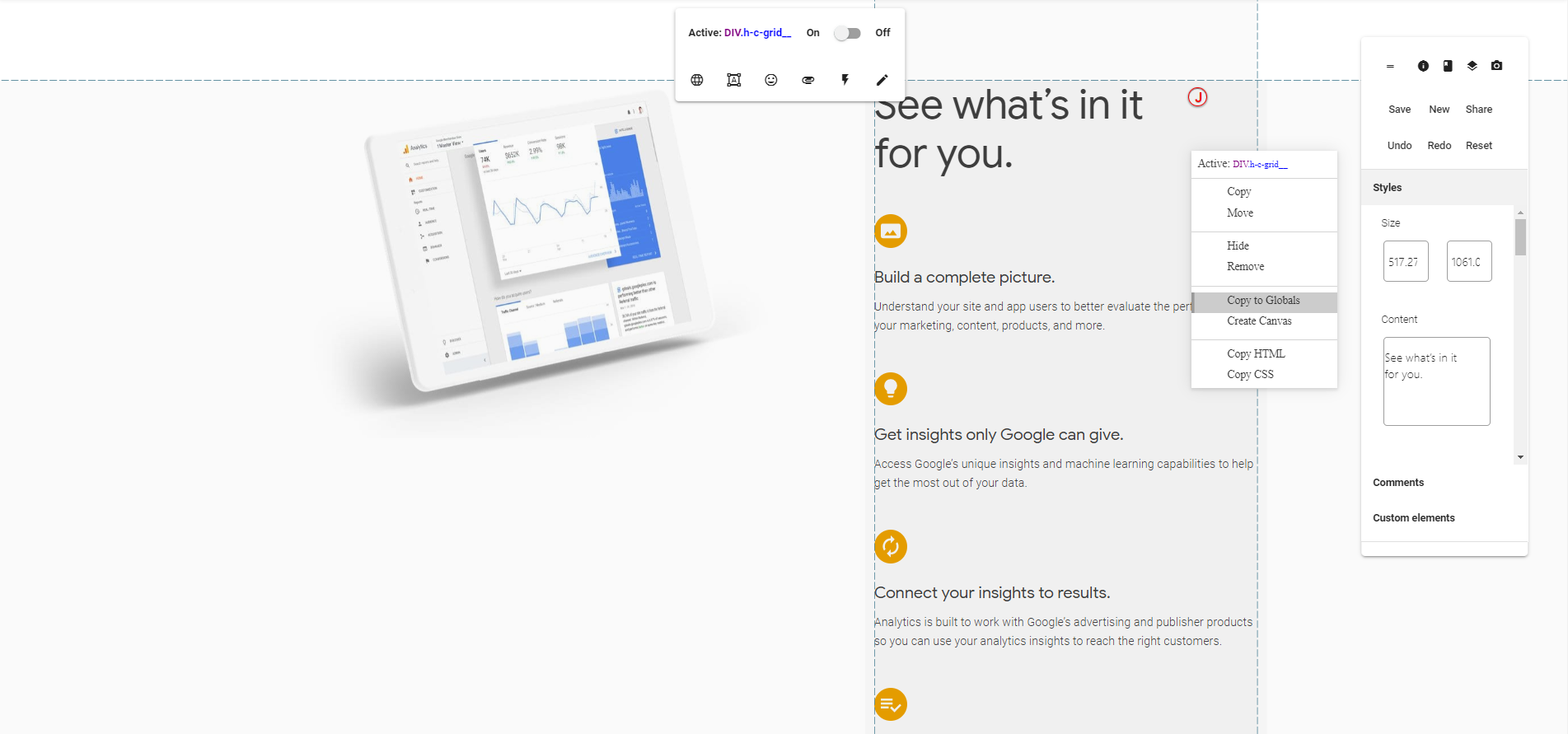Click the Styles panel scrollbar thumb

tap(1520, 237)
